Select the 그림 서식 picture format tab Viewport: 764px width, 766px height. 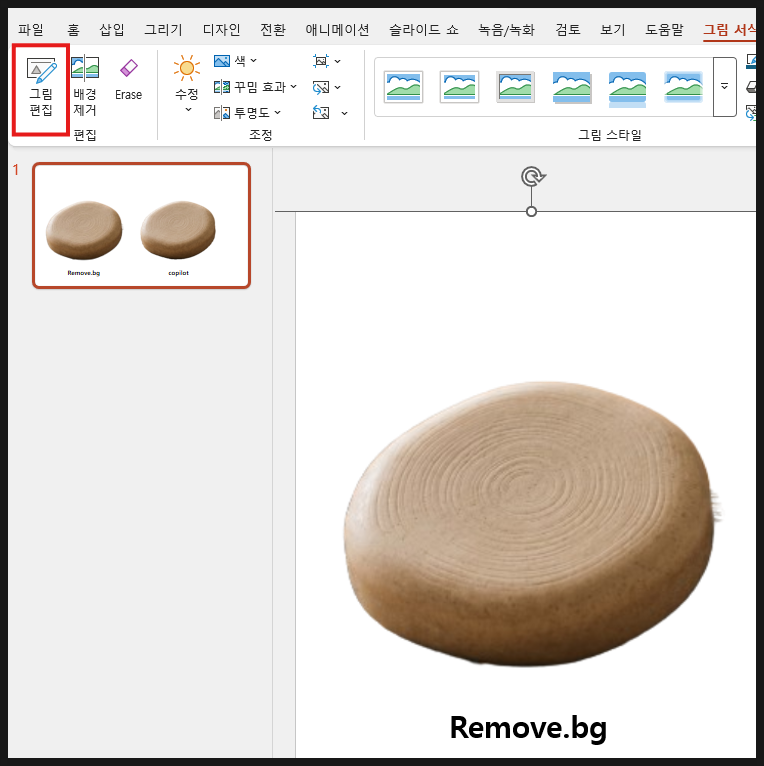729,30
